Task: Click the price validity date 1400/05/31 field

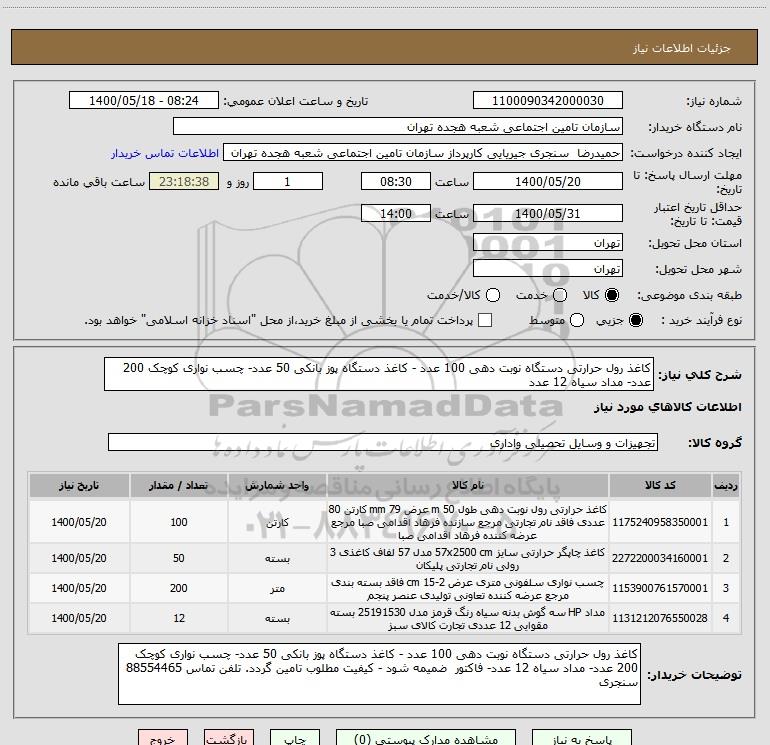Action: click(x=548, y=214)
